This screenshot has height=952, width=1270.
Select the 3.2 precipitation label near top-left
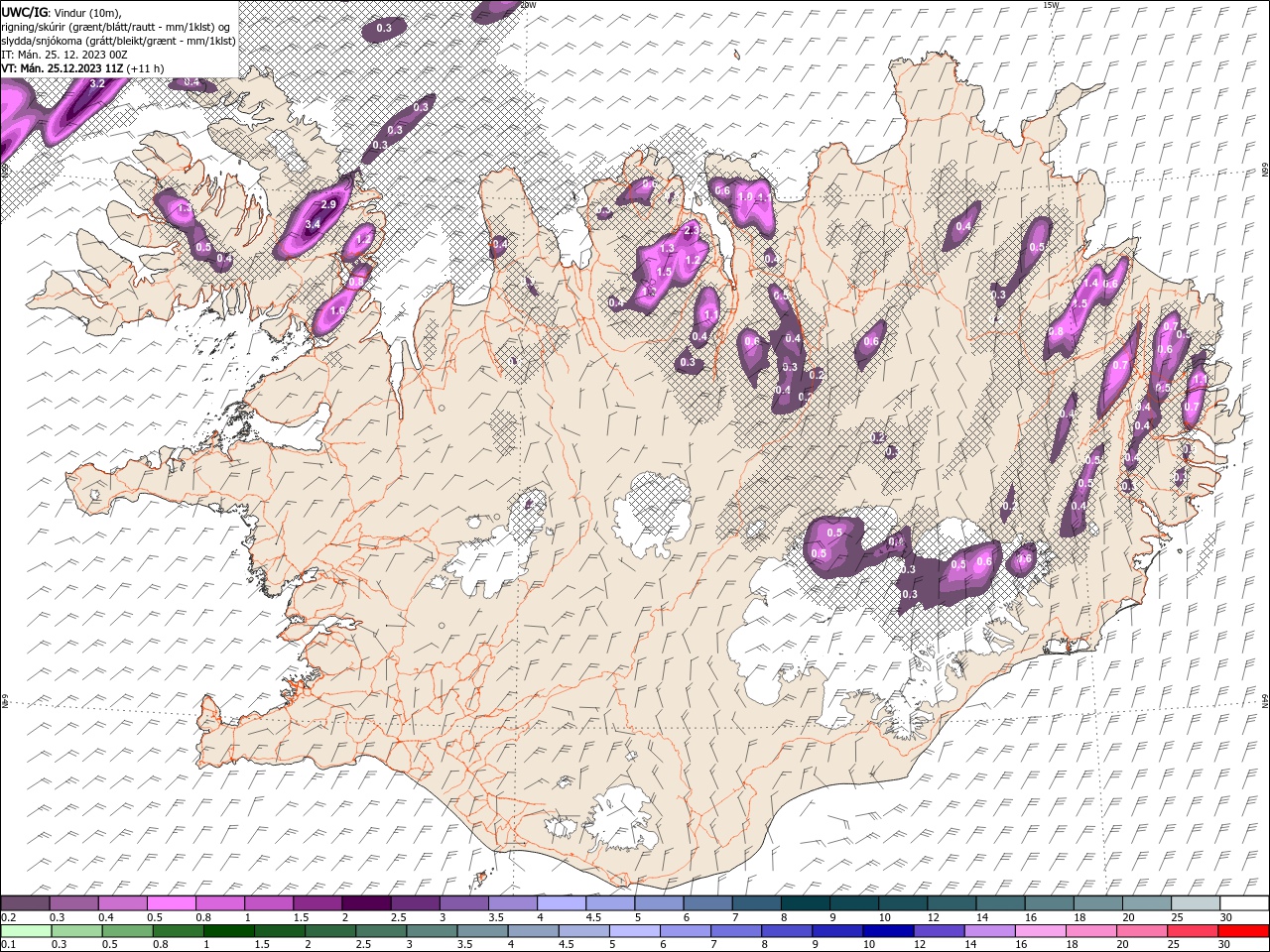(x=97, y=84)
